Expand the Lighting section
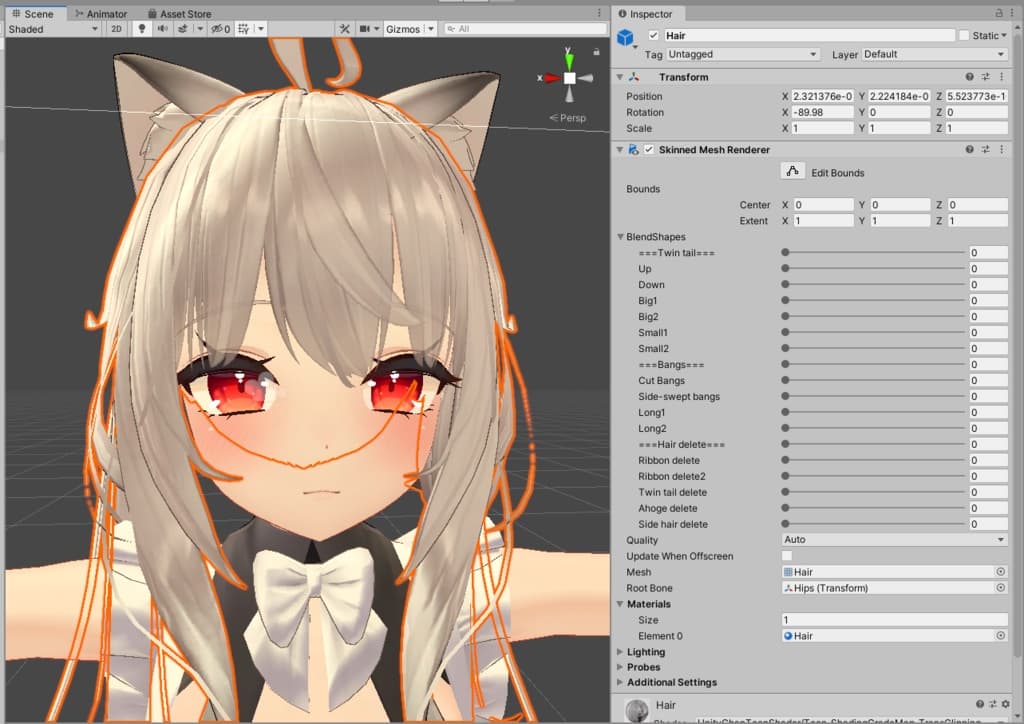 point(645,652)
